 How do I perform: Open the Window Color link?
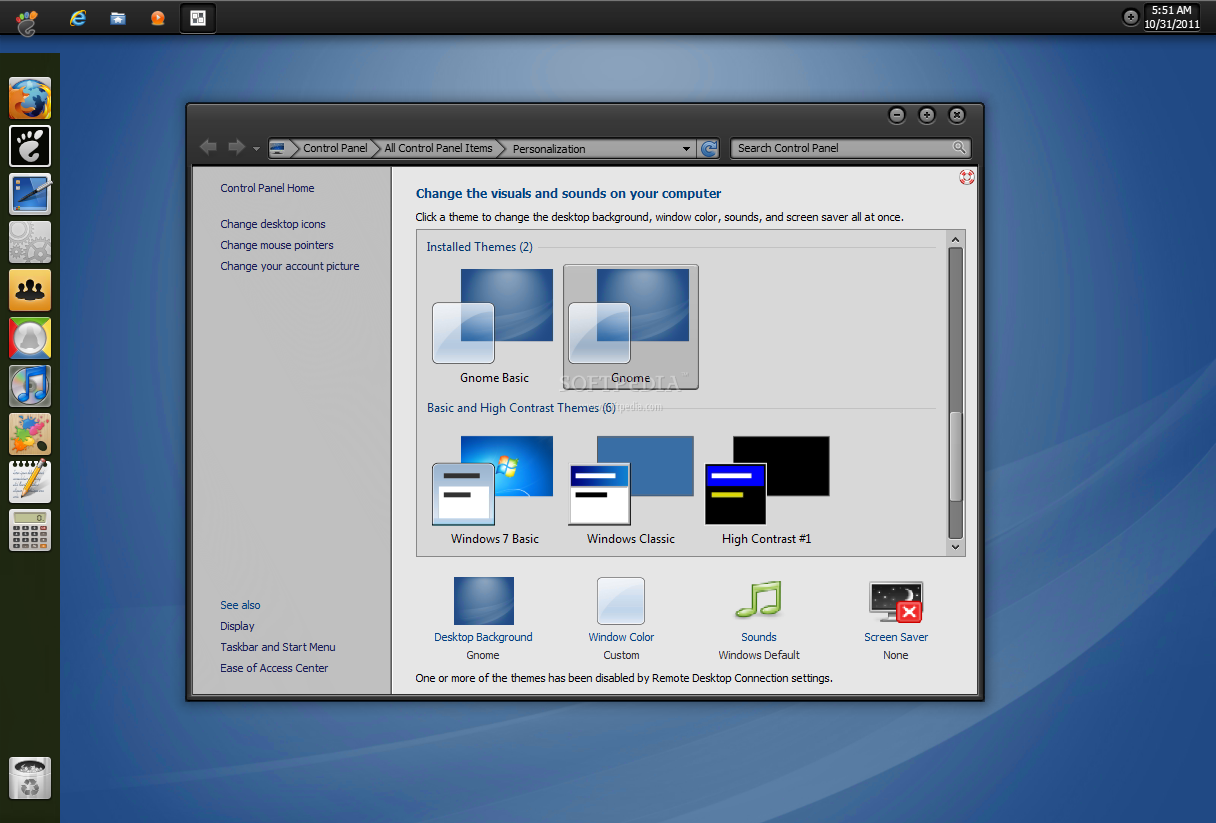[621, 637]
